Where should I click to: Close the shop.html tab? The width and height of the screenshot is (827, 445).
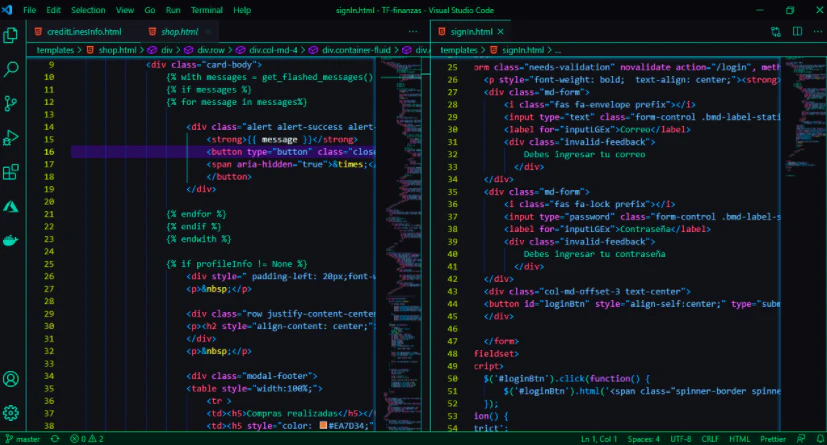[x=208, y=32]
